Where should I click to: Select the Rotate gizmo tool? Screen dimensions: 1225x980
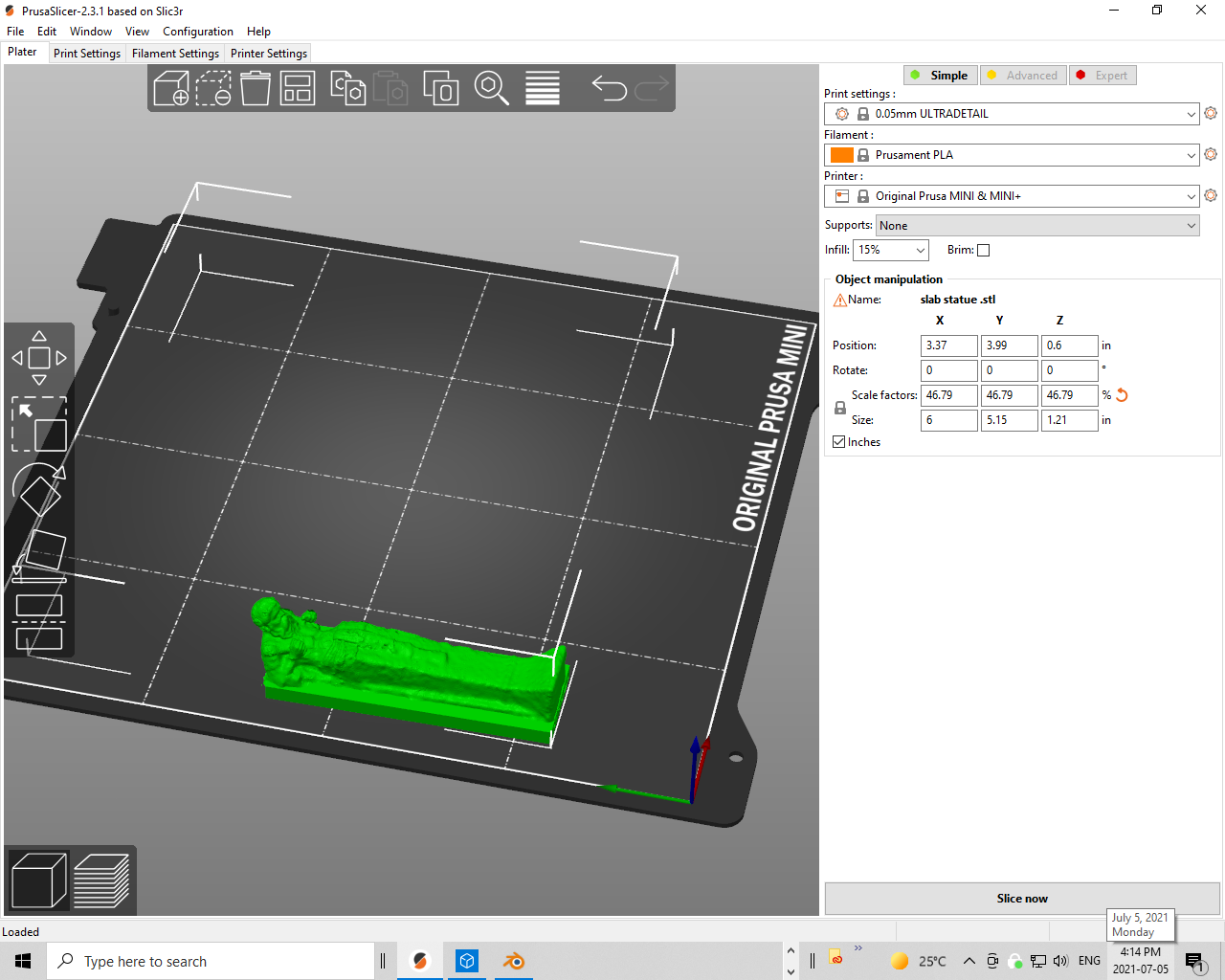[39, 491]
